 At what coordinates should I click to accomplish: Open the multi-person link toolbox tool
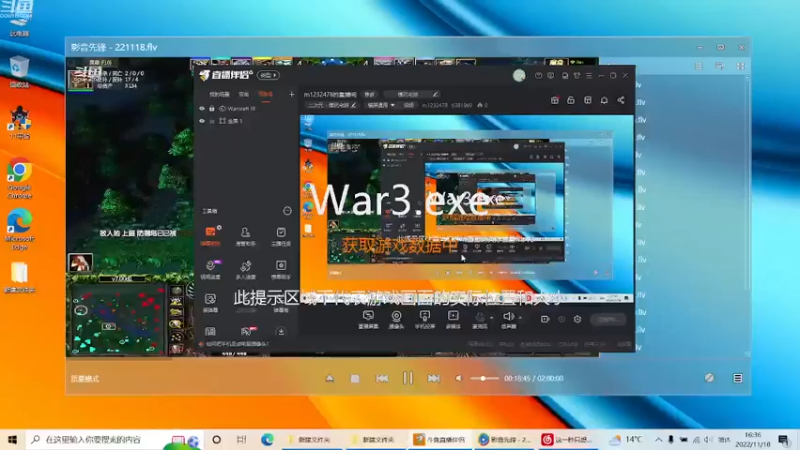pos(245,269)
